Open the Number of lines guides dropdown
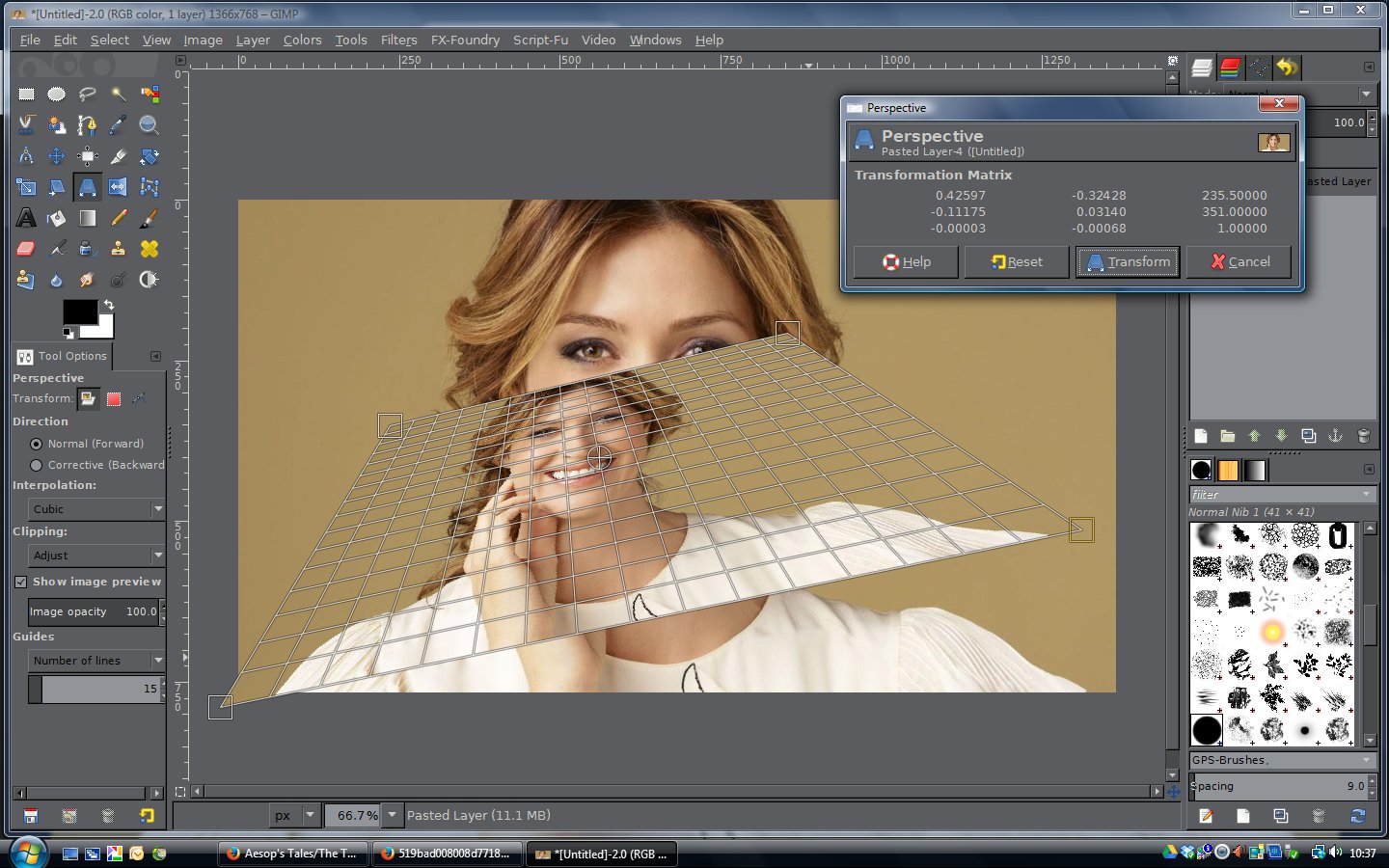Viewport: 1389px width, 868px height. point(96,661)
